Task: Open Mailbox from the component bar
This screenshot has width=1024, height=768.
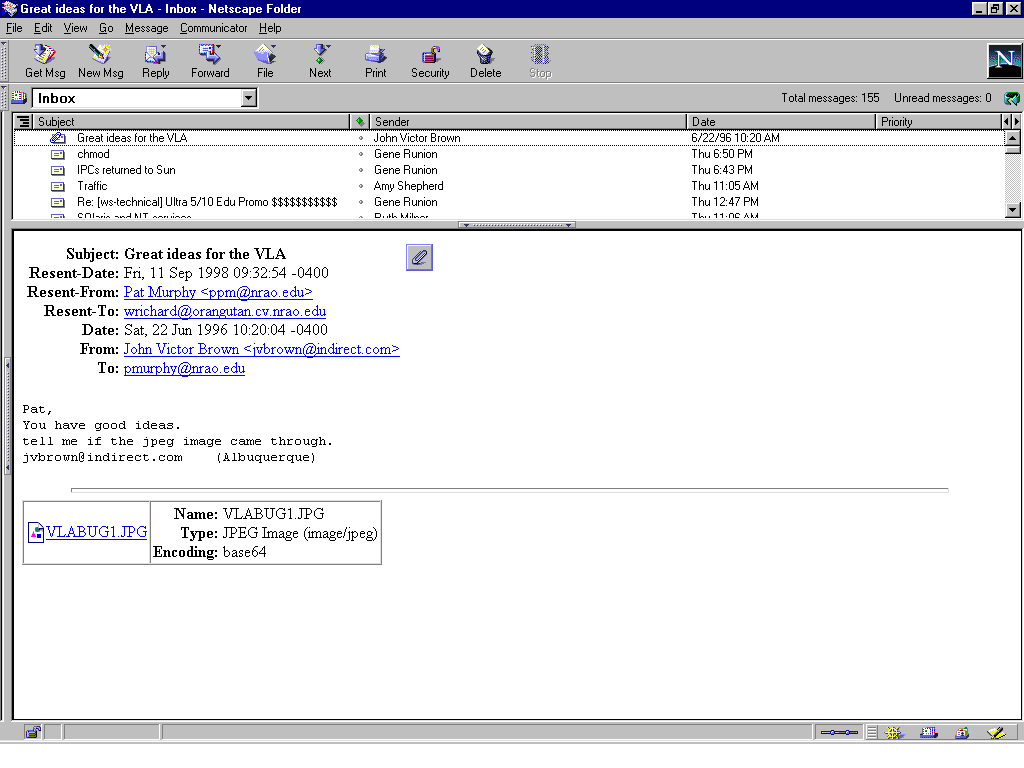Action: point(928,733)
